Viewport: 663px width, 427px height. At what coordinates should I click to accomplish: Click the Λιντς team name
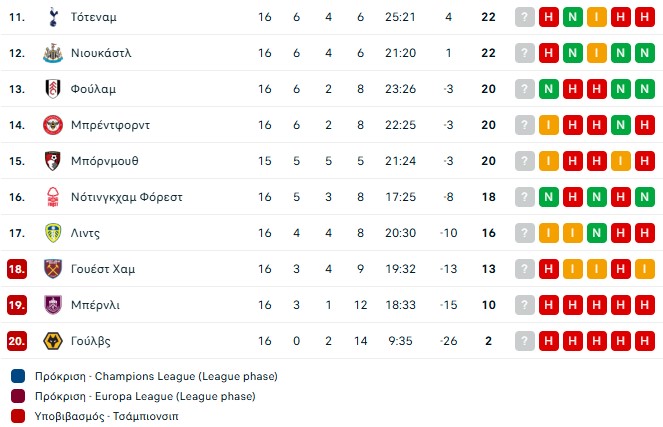tap(85, 233)
